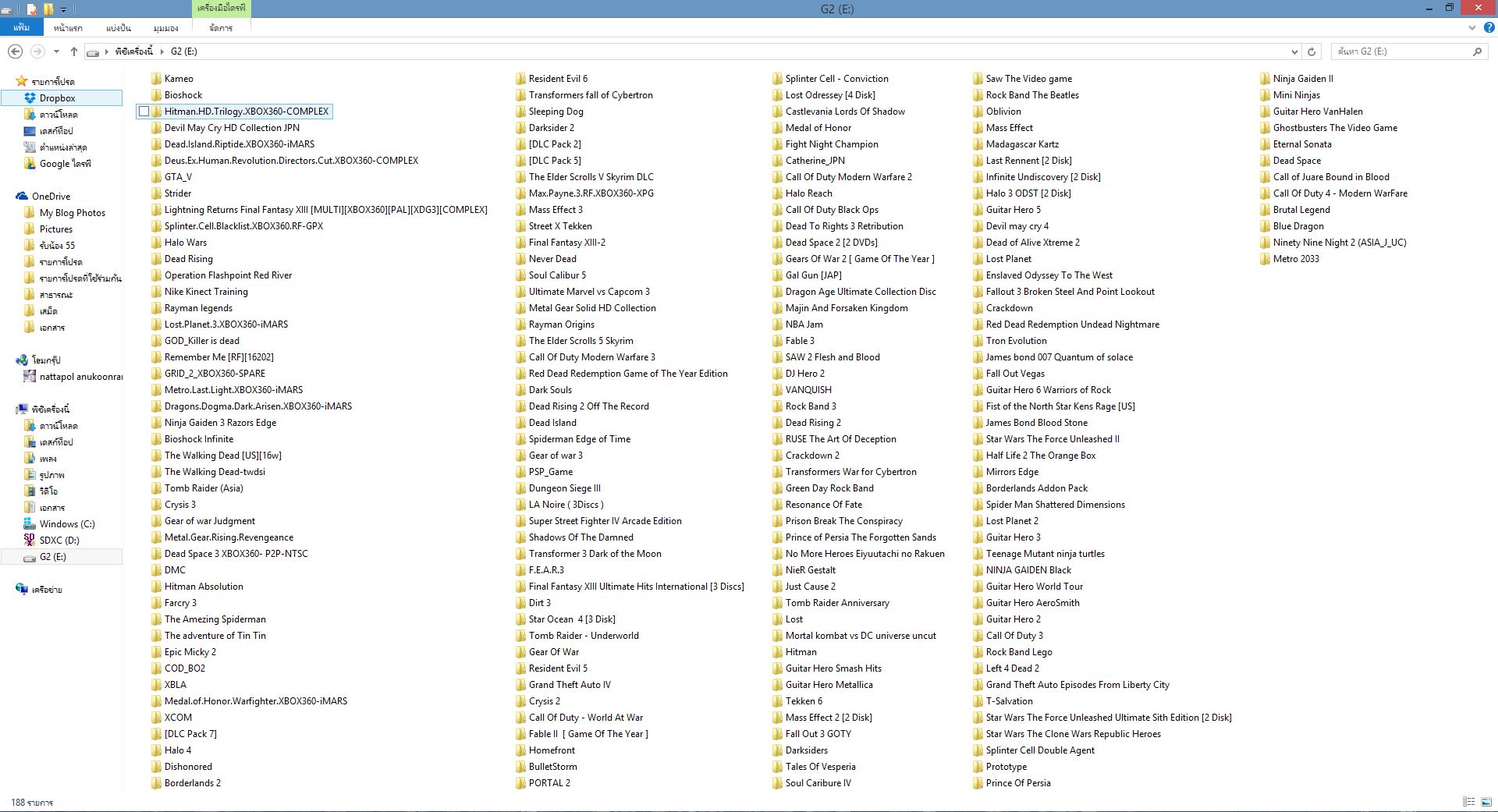Click the New Folder icon in the title bar
1498x812 pixels.
[x=48, y=9]
